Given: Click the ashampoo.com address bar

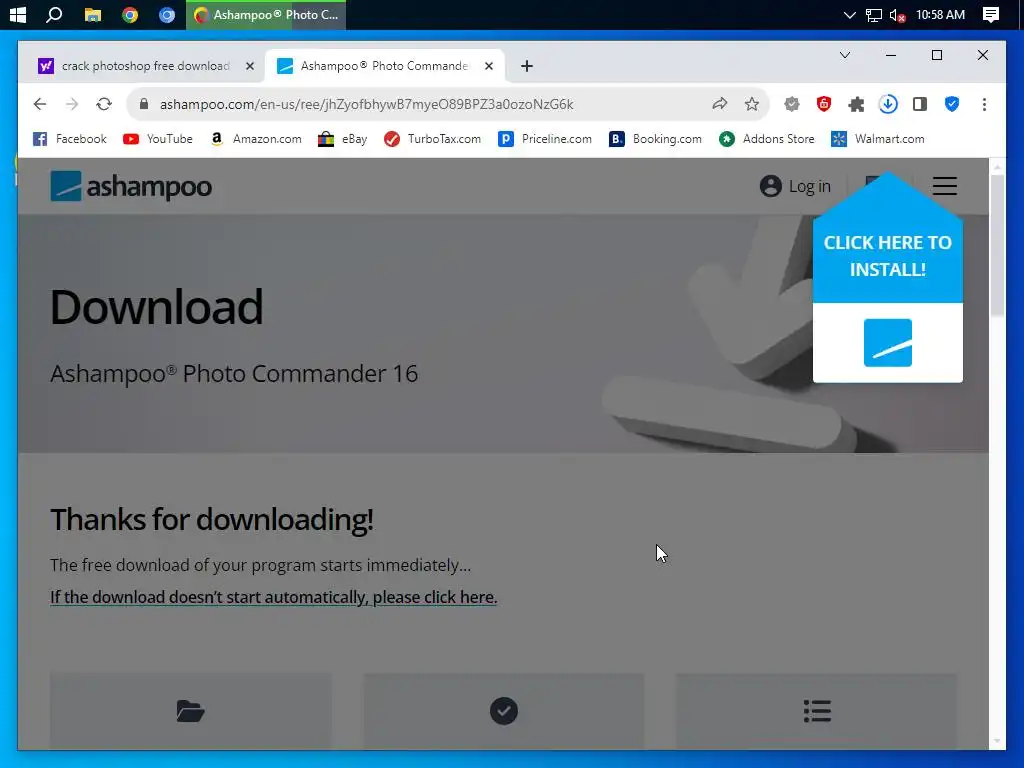Looking at the screenshot, I should point(366,104).
